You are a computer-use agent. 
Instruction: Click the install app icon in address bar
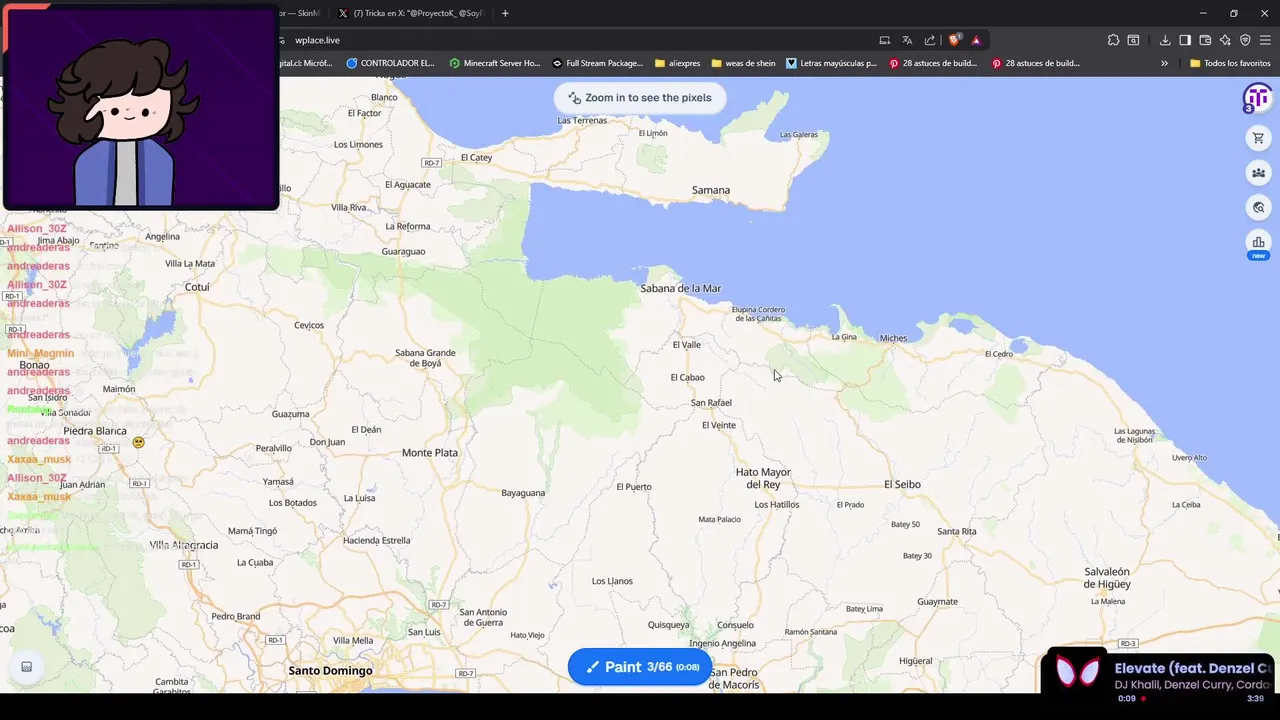(x=884, y=40)
